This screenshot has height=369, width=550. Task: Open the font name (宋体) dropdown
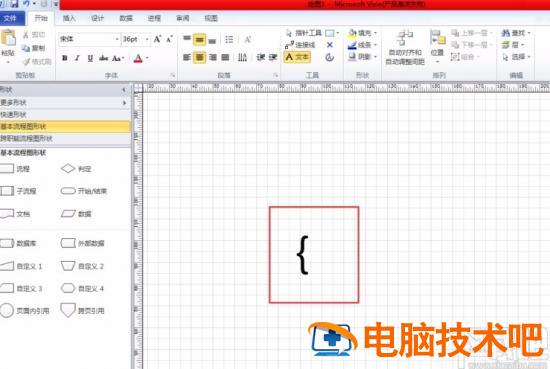click(117, 39)
